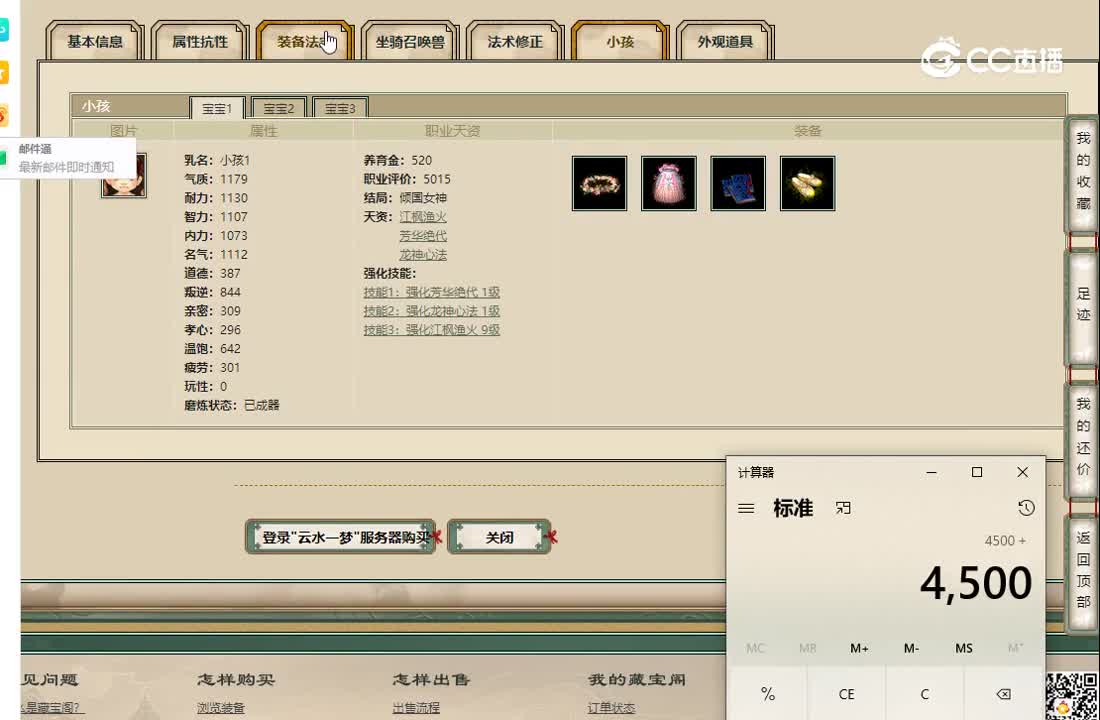Screen dimensions: 1100x720
Task: Open the calculator hamburger navigation menu
Action: coord(746,508)
